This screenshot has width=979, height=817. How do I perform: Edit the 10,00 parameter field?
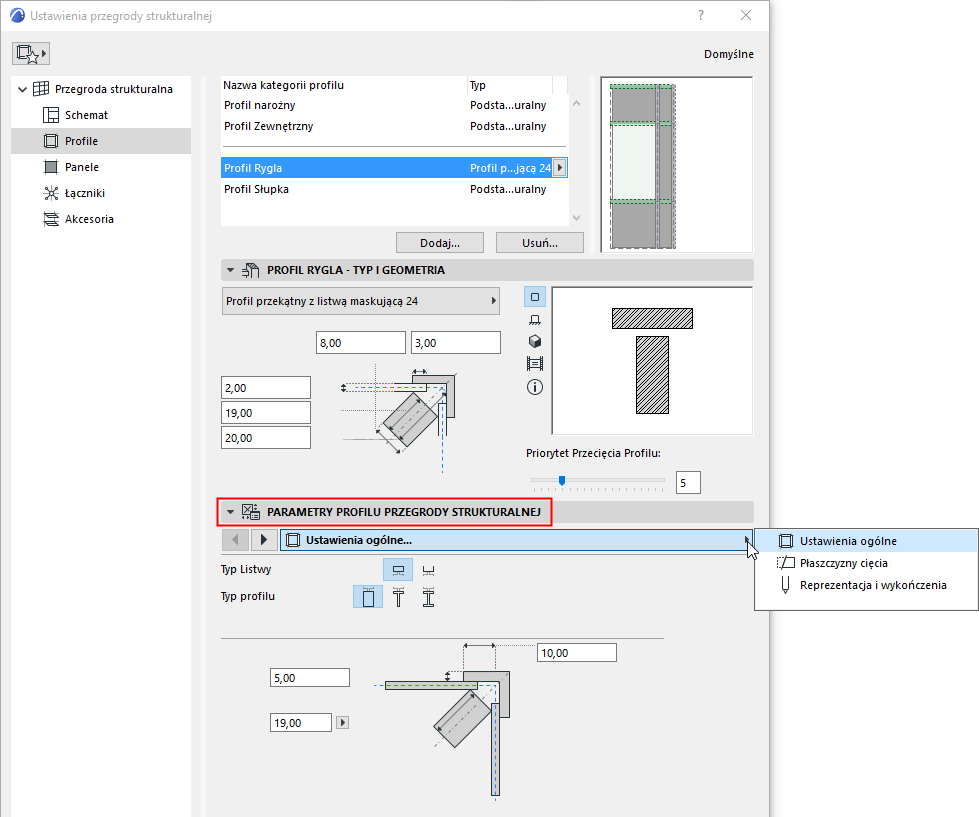click(x=577, y=653)
